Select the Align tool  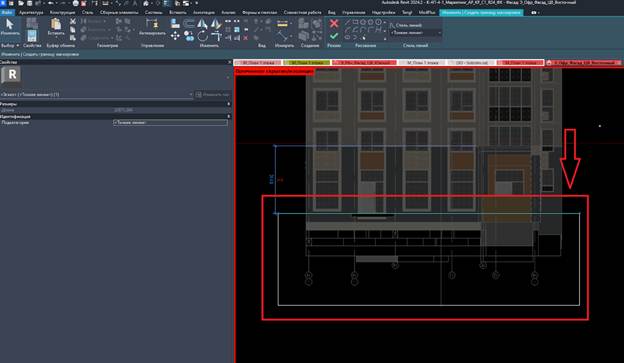click(175, 23)
